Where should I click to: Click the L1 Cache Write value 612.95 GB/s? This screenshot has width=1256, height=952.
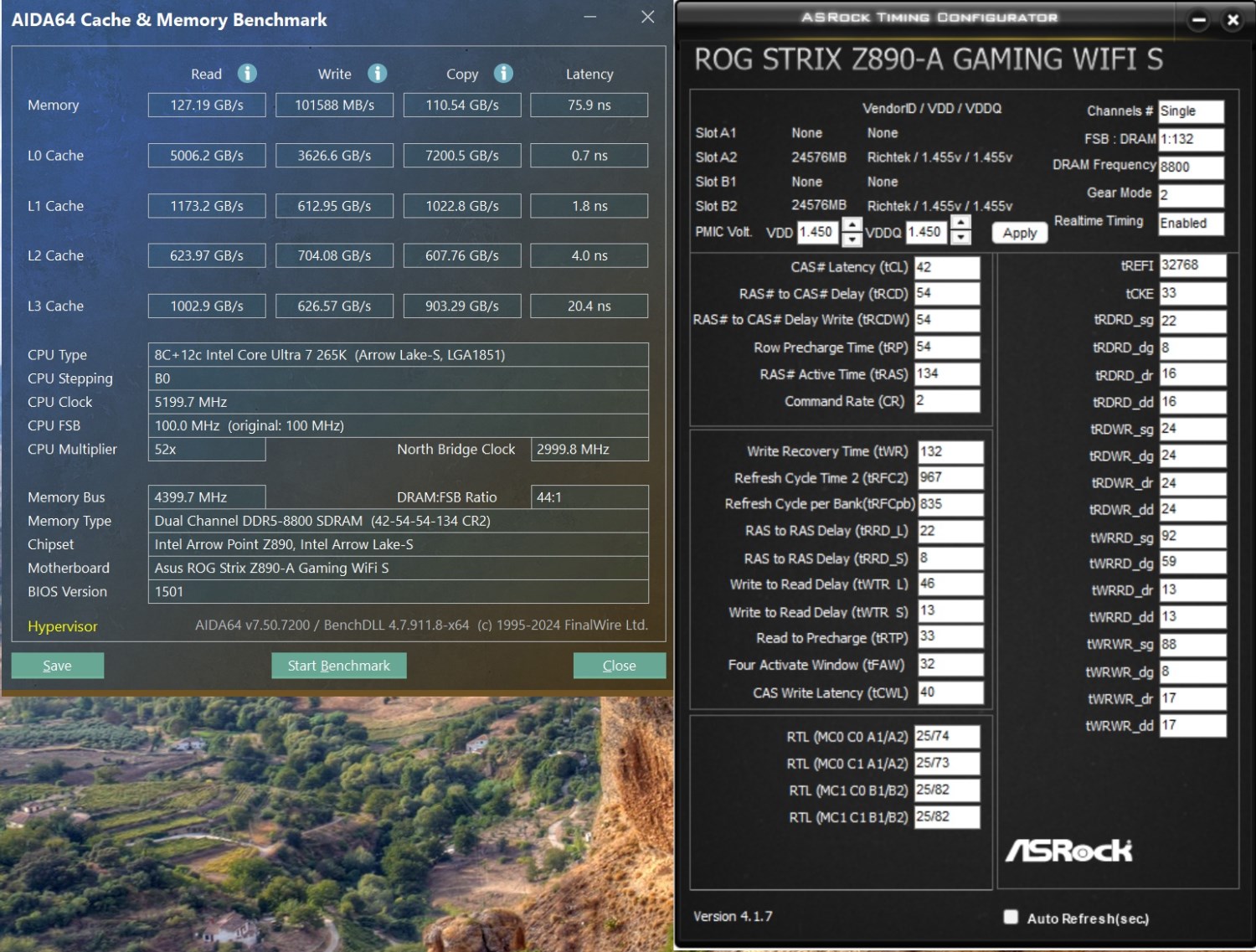tap(334, 206)
